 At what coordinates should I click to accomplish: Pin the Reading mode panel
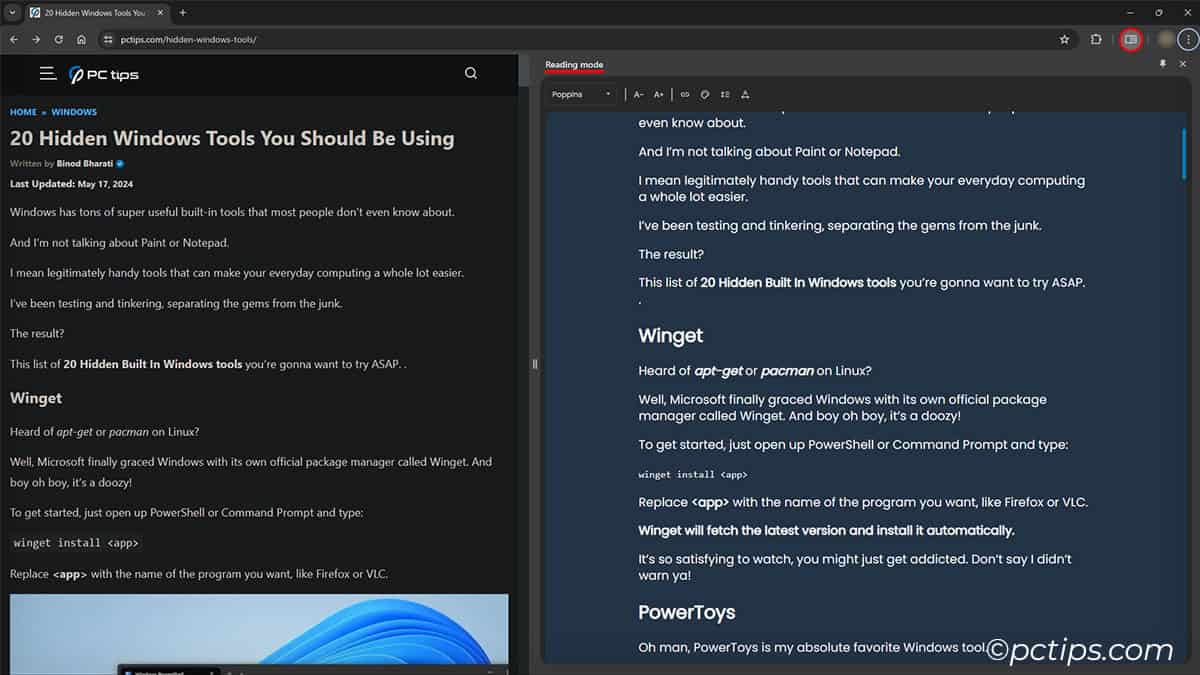click(x=1162, y=63)
